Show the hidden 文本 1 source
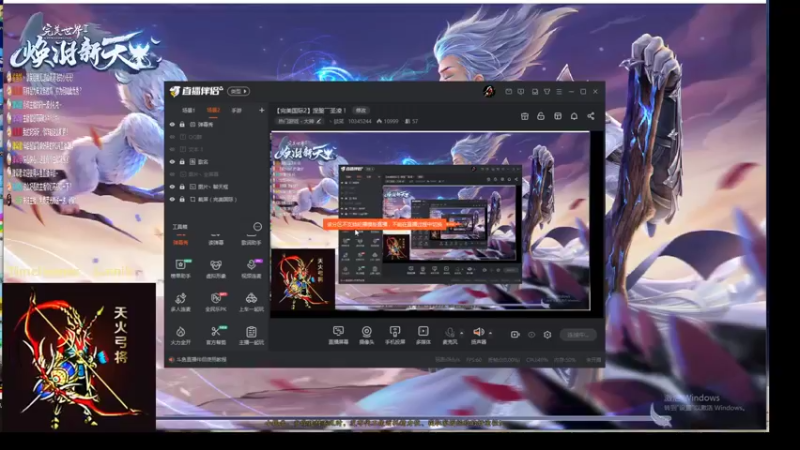This screenshot has width=800, height=450. click(172, 149)
